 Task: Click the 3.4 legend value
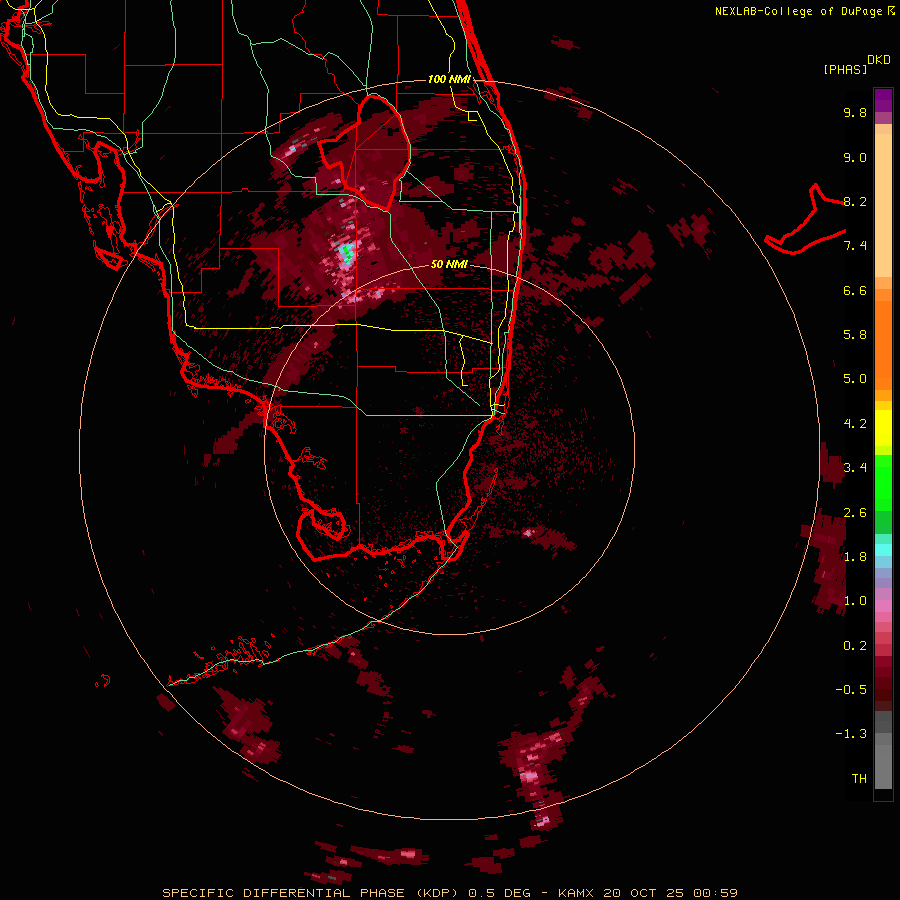point(855,468)
